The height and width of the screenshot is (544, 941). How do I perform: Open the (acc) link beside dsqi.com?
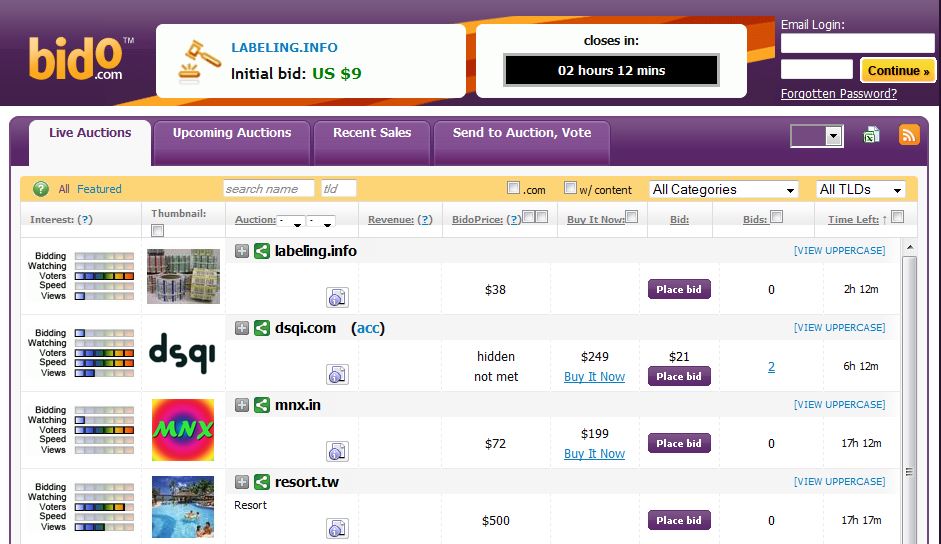pyautogui.click(x=368, y=328)
